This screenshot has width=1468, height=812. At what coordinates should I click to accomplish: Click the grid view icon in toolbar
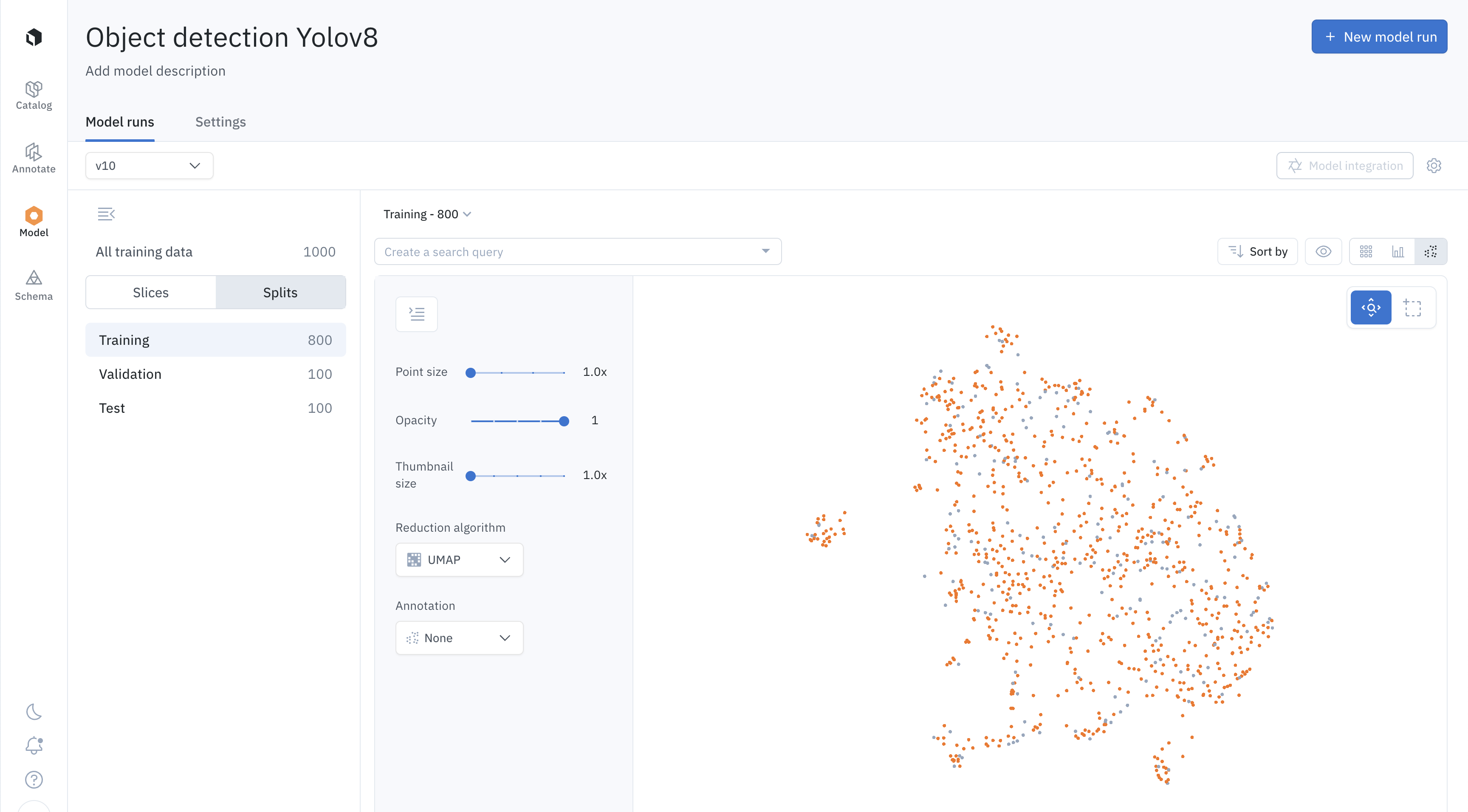click(1366, 251)
